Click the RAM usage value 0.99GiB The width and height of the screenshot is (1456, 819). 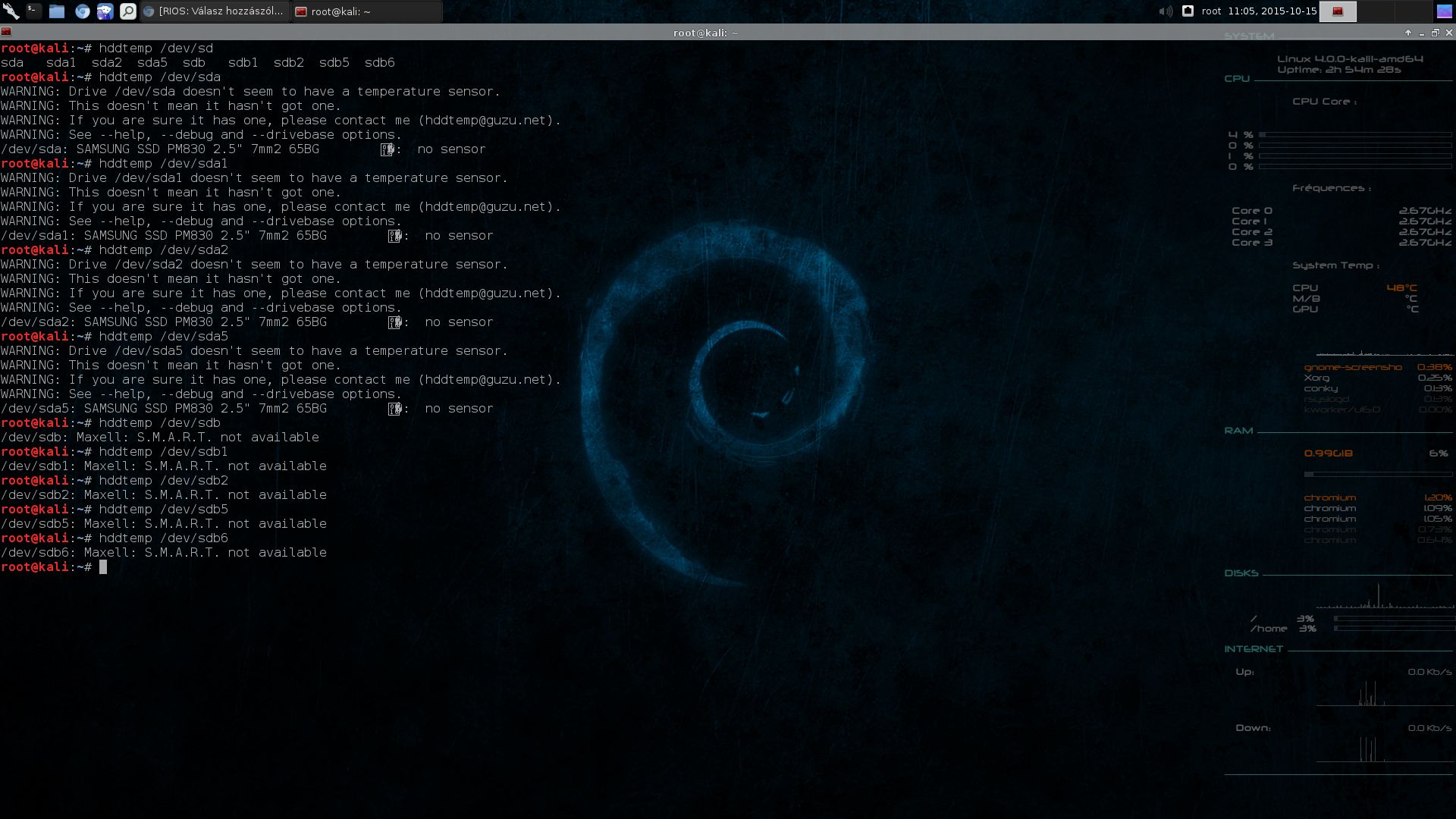tap(1328, 453)
